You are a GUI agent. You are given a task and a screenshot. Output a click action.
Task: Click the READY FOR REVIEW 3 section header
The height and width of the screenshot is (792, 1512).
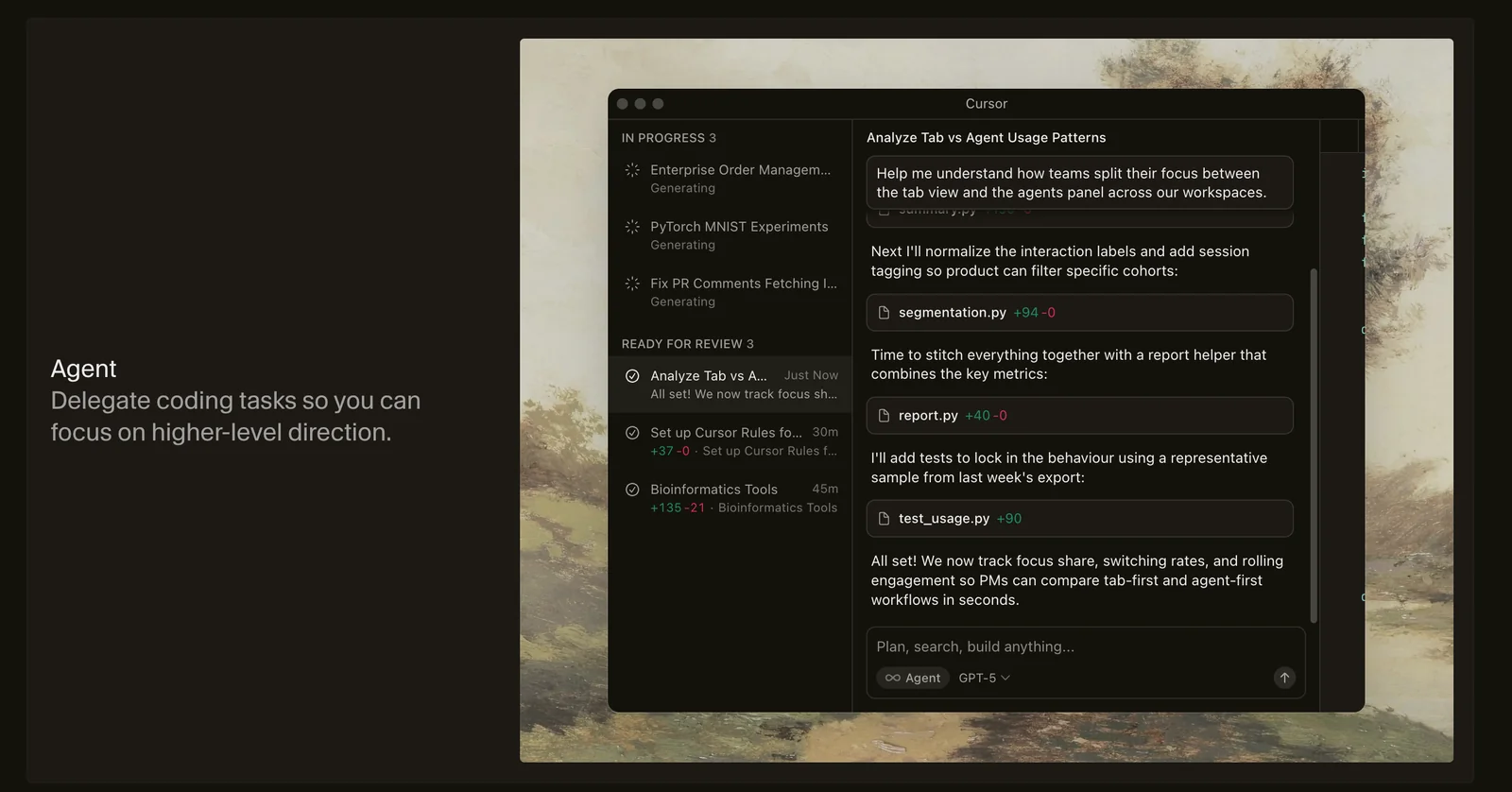(x=687, y=344)
